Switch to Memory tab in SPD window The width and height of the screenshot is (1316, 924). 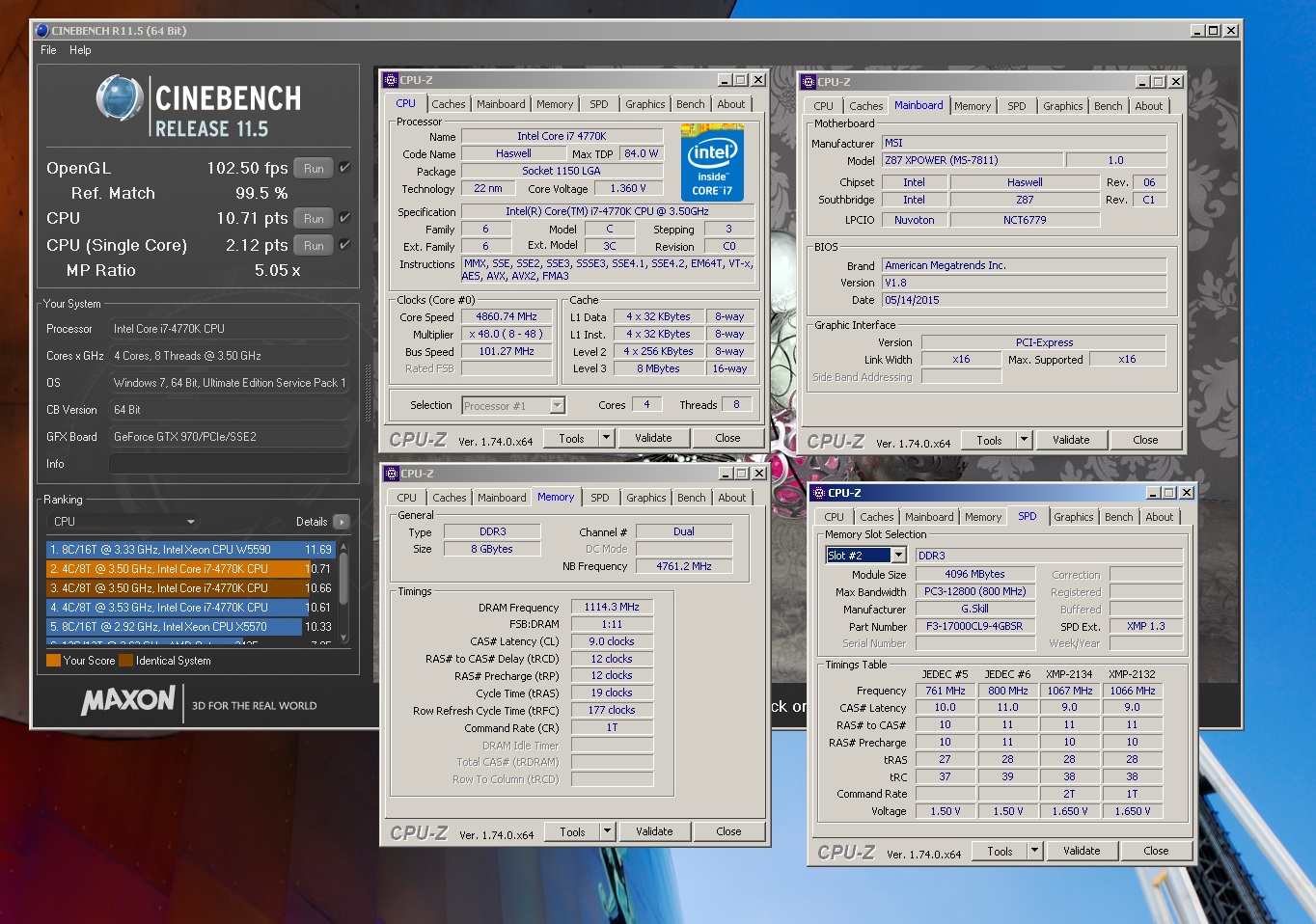coord(983,517)
